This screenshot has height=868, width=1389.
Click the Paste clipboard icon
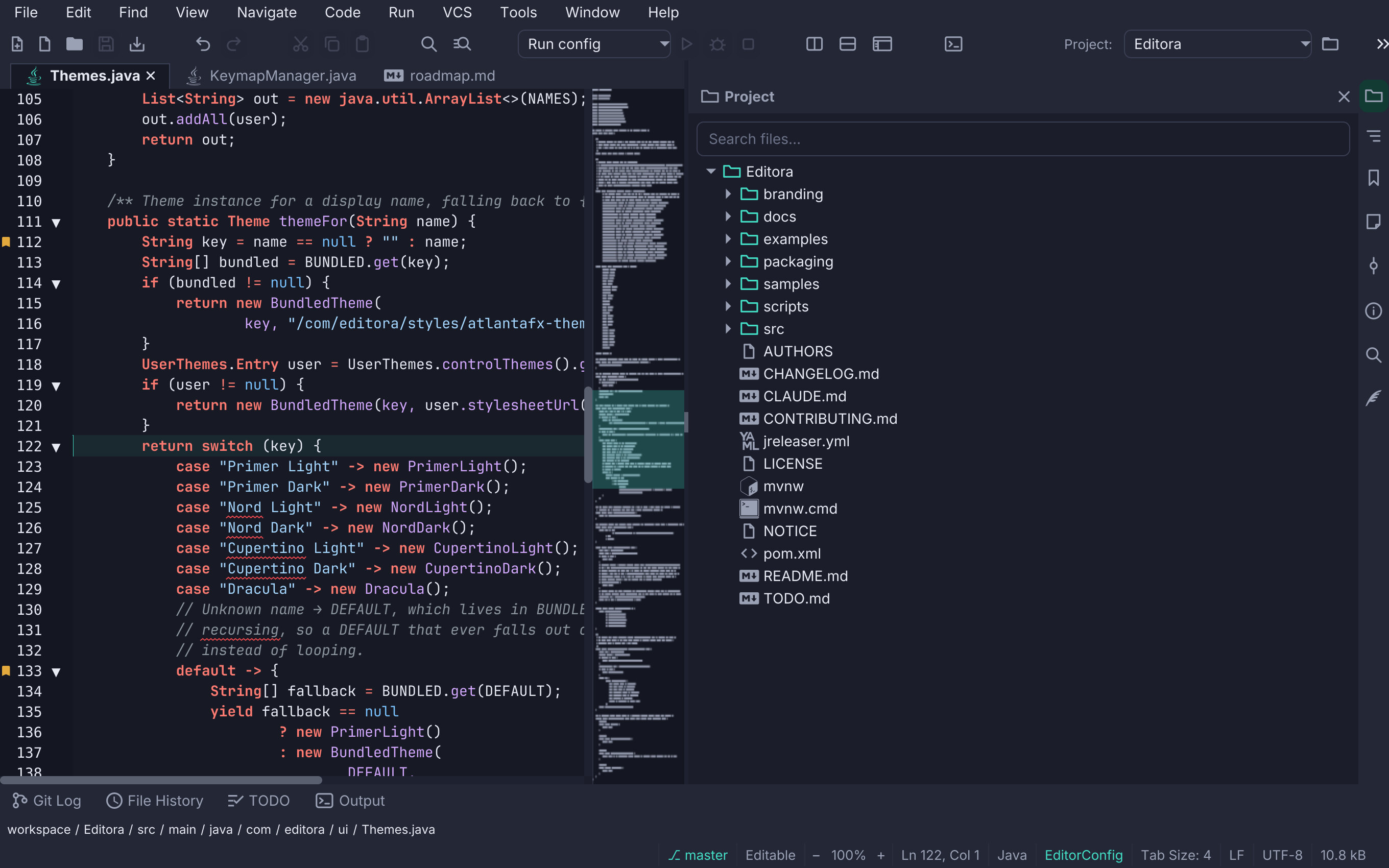[x=362, y=44]
